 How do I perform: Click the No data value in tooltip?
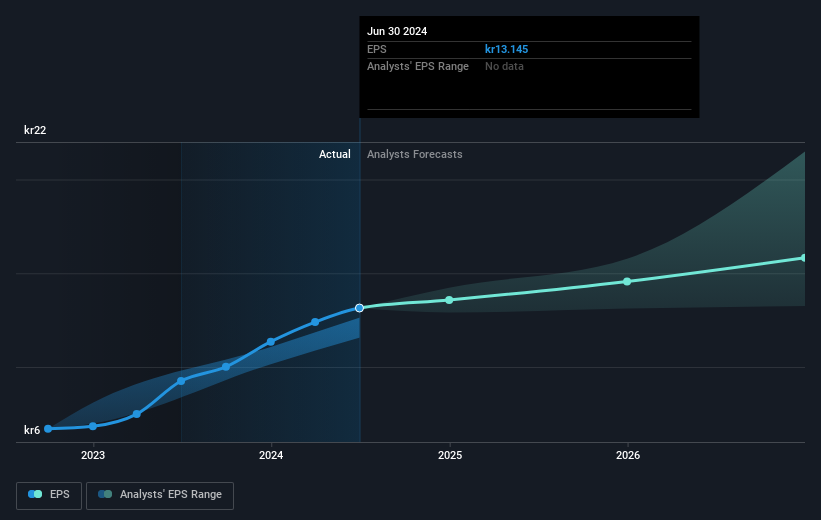504,67
